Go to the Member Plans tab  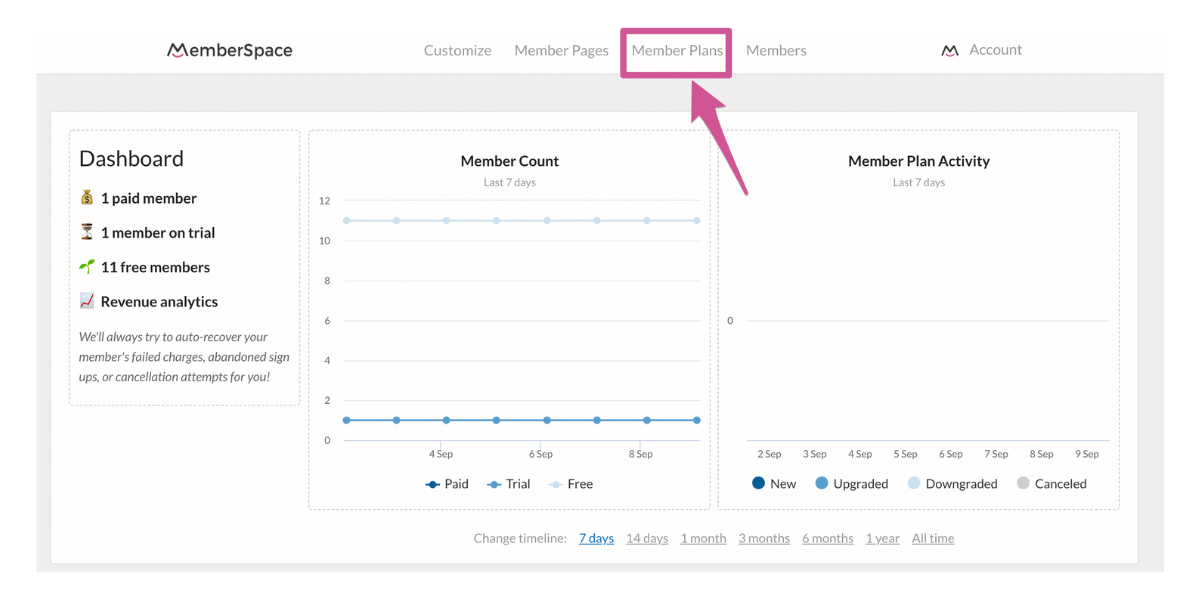(x=677, y=50)
